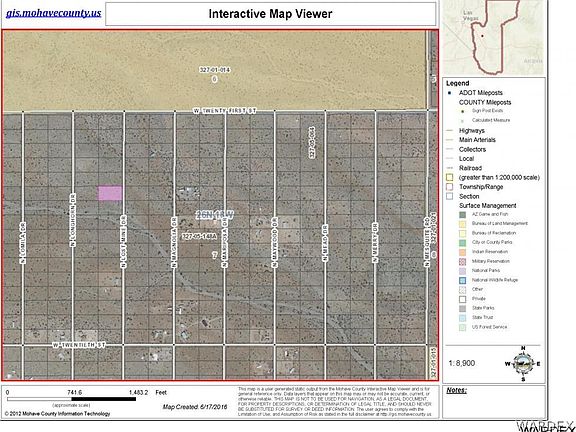Click the 1,483.2 feet scale value

pyautogui.click(x=138, y=392)
